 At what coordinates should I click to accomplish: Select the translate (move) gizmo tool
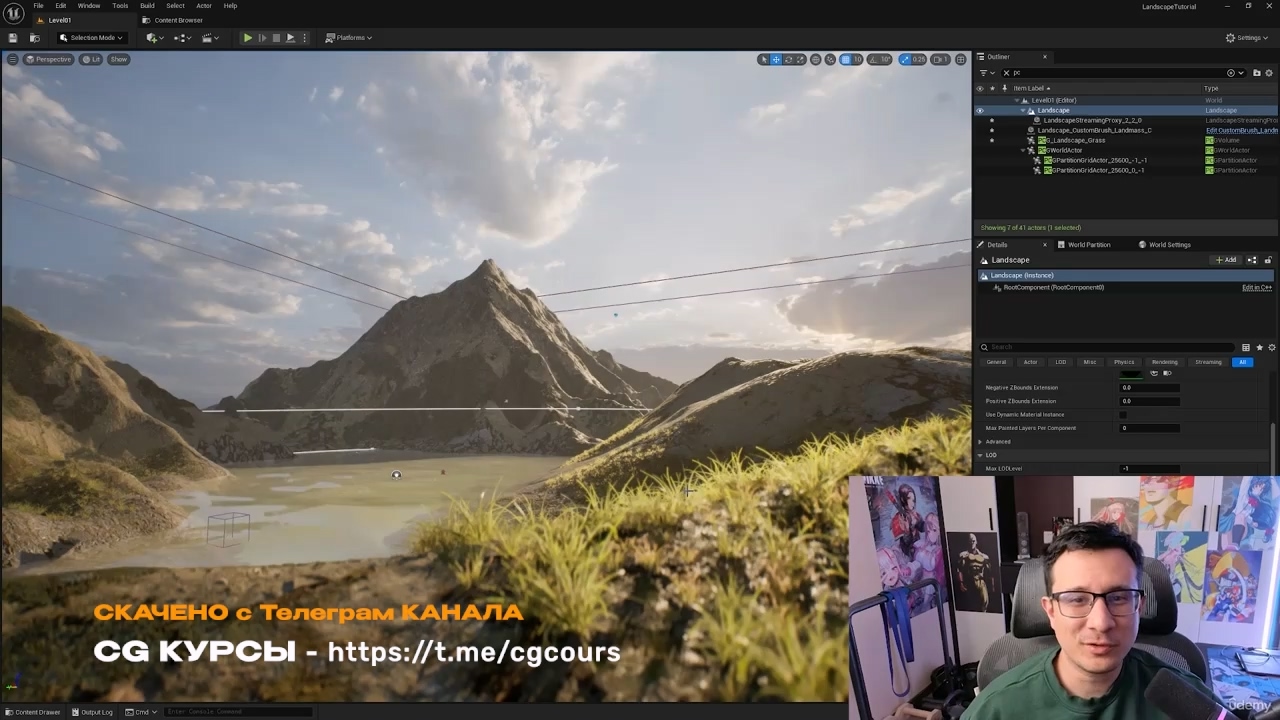[776, 59]
